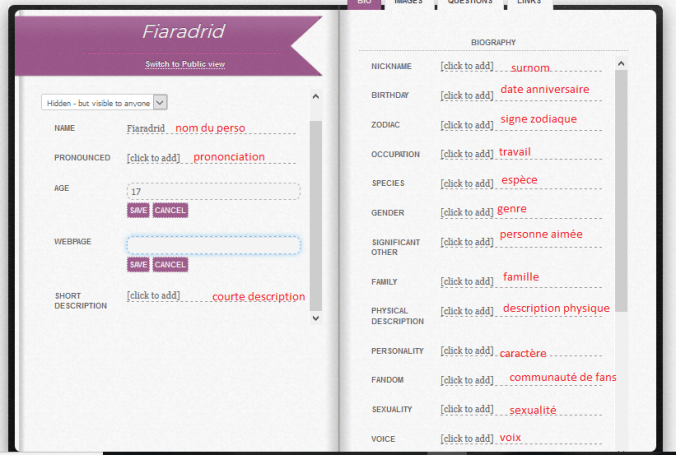
Task: Save the Webpage field
Action: coord(138,264)
